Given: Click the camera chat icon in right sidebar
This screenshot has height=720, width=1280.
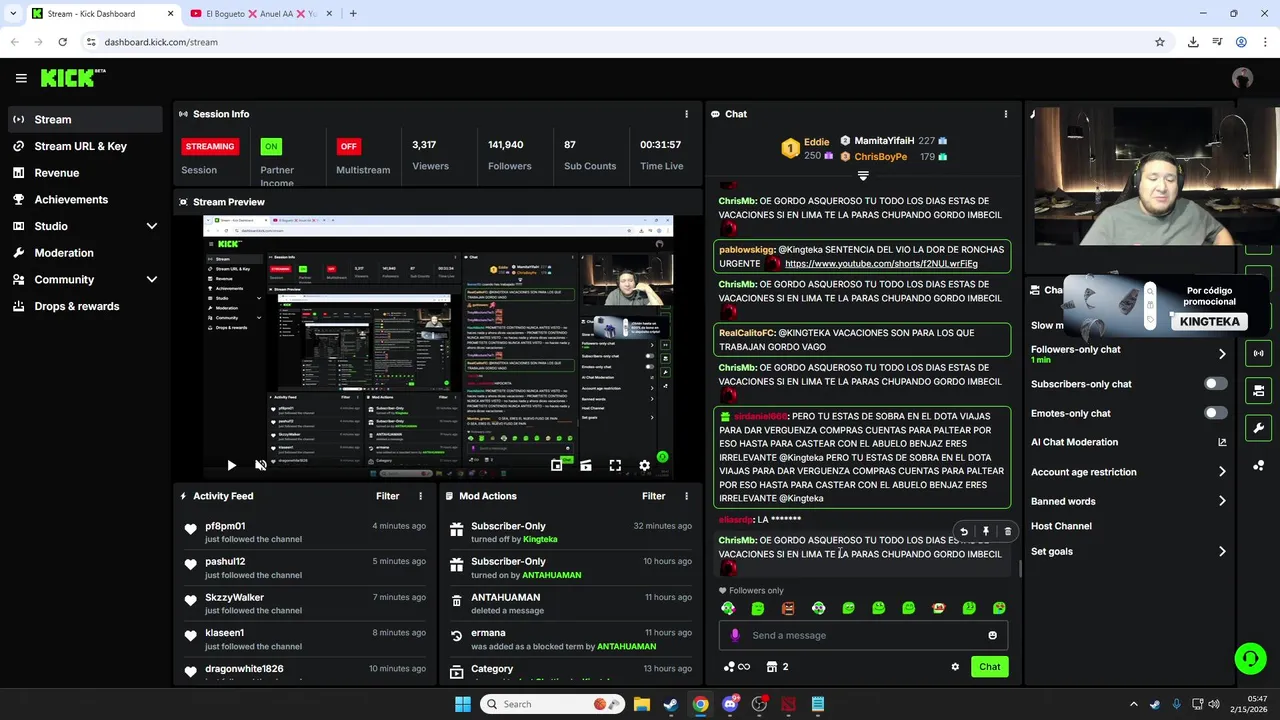Looking at the screenshot, I should [x=1258, y=390].
